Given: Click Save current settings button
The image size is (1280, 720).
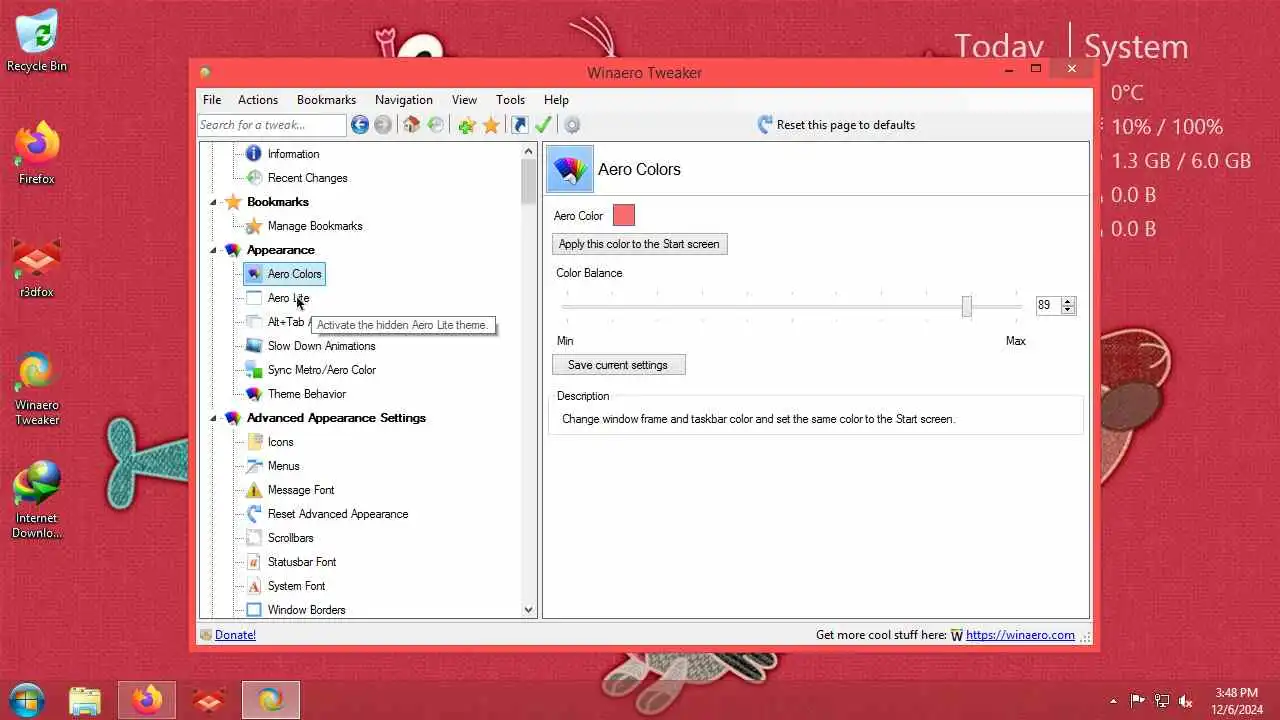Looking at the screenshot, I should coord(618,365).
